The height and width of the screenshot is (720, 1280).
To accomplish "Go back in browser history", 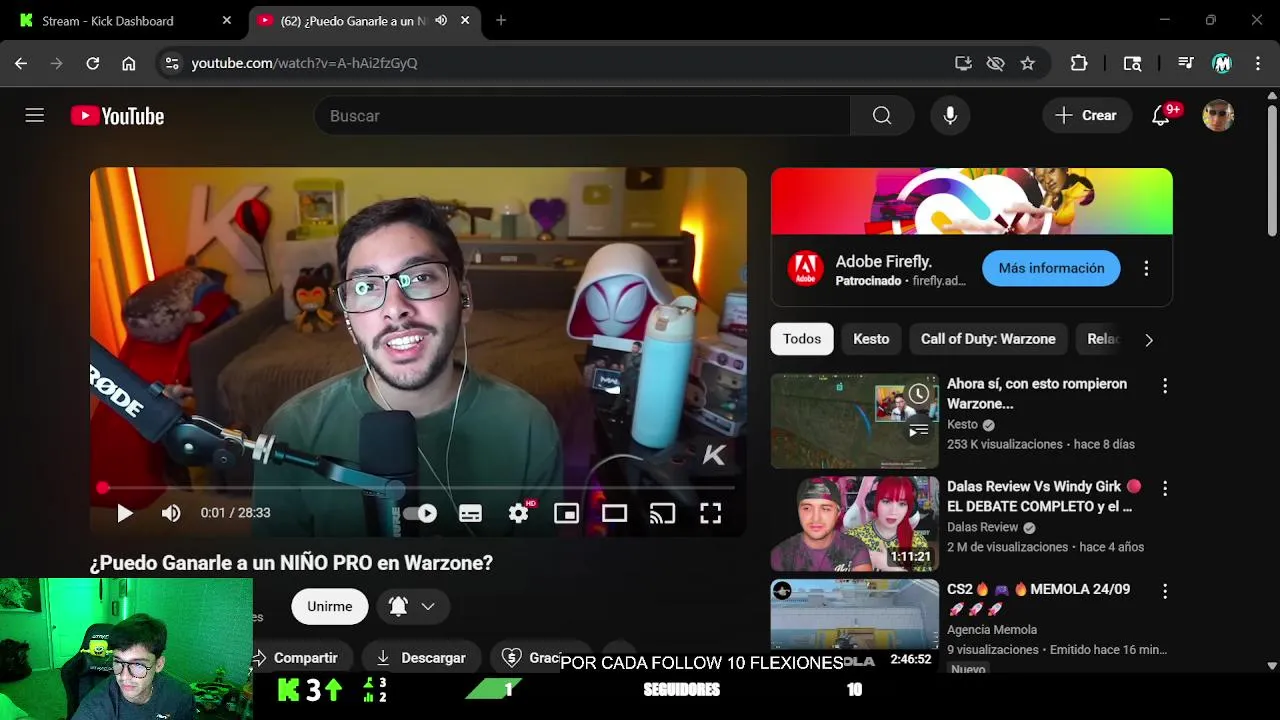I will coord(21,63).
